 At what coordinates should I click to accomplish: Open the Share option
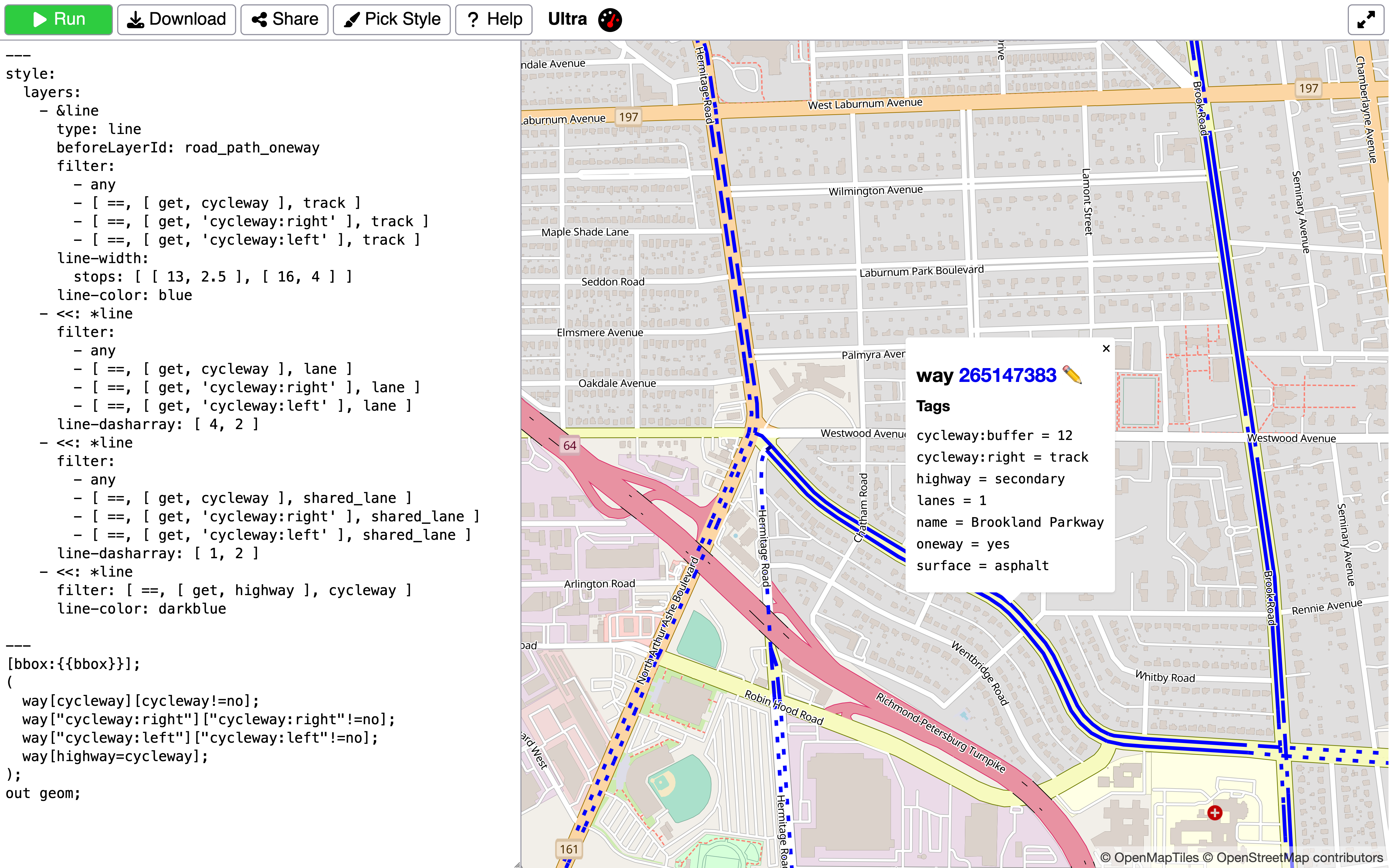coord(284,20)
